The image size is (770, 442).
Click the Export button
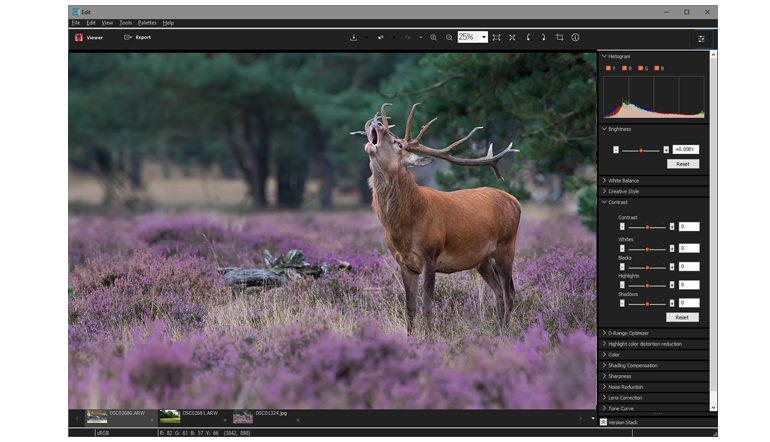point(138,37)
